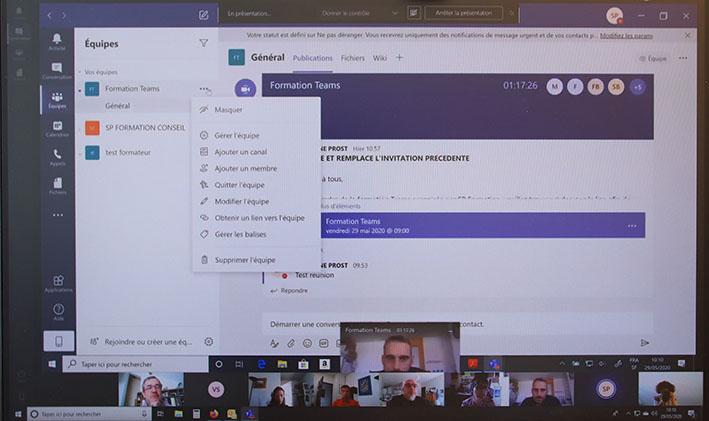Select Ajouter un canal

coord(256,152)
